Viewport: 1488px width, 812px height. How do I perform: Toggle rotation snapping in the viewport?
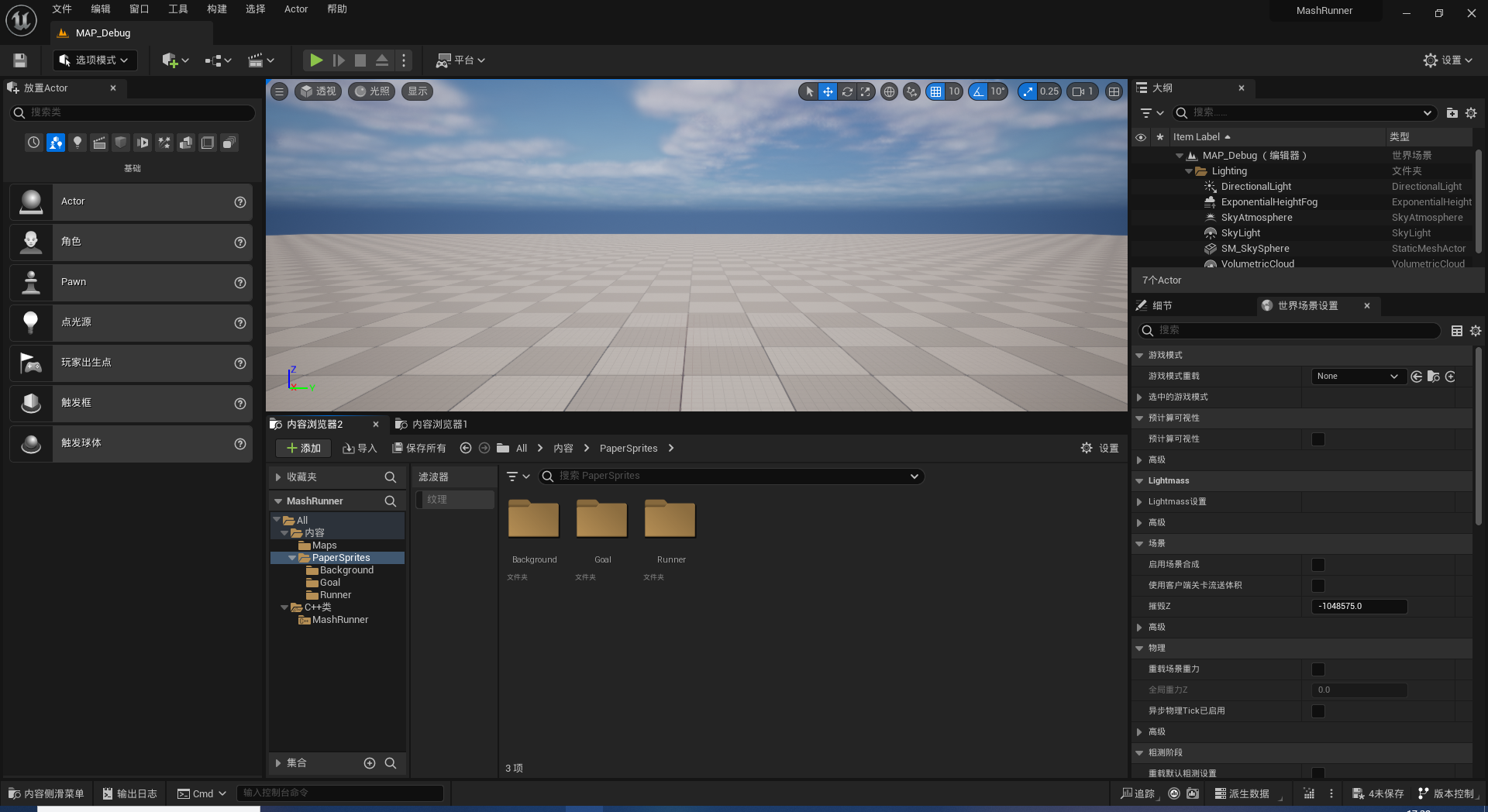point(979,91)
